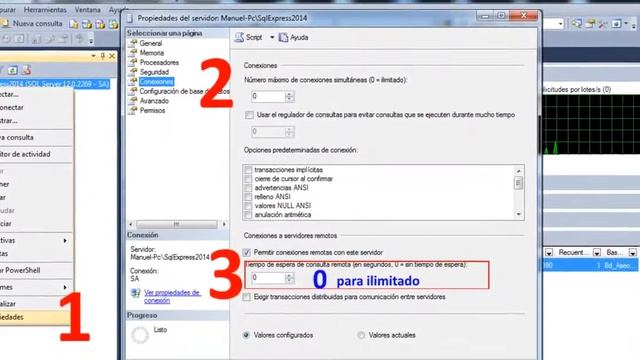Select the highlighted SQL Server 12.0.2269 node
The image size is (640, 360).
click(x=55, y=84)
